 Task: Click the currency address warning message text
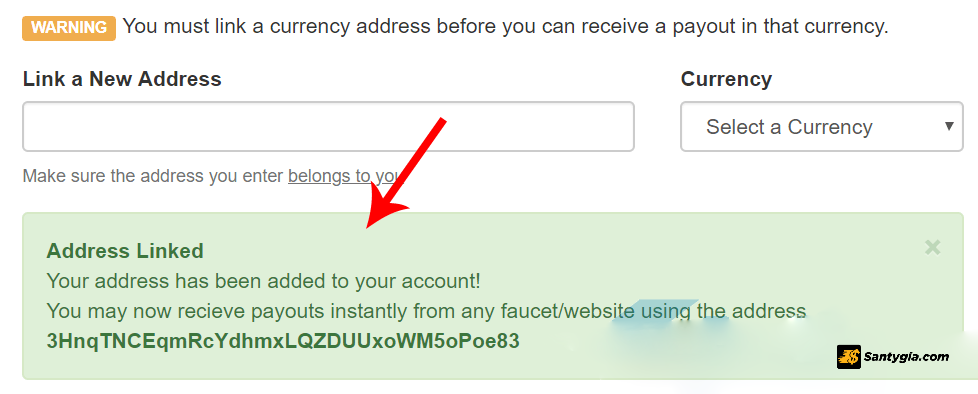pos(505,27)
